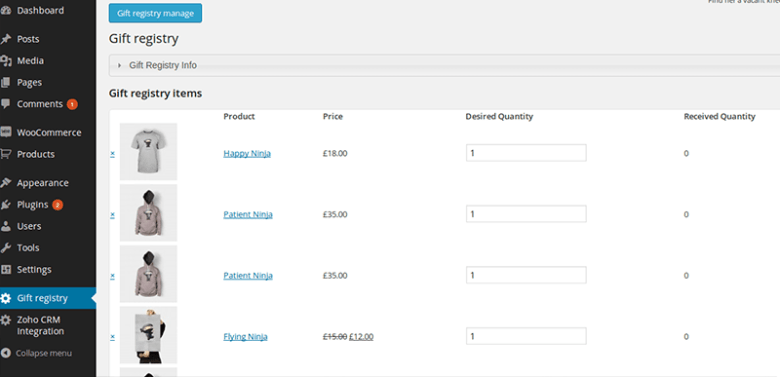780x377 pixels.
Task: Click the Plugins plug icon
Action: point(5,204)
